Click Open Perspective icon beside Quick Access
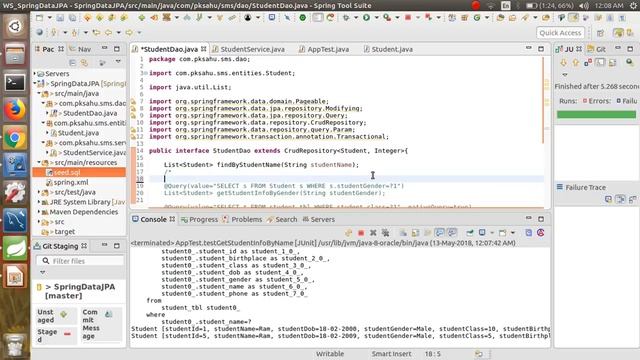Viewport: 640px width, 360px height. pos(600,33)
